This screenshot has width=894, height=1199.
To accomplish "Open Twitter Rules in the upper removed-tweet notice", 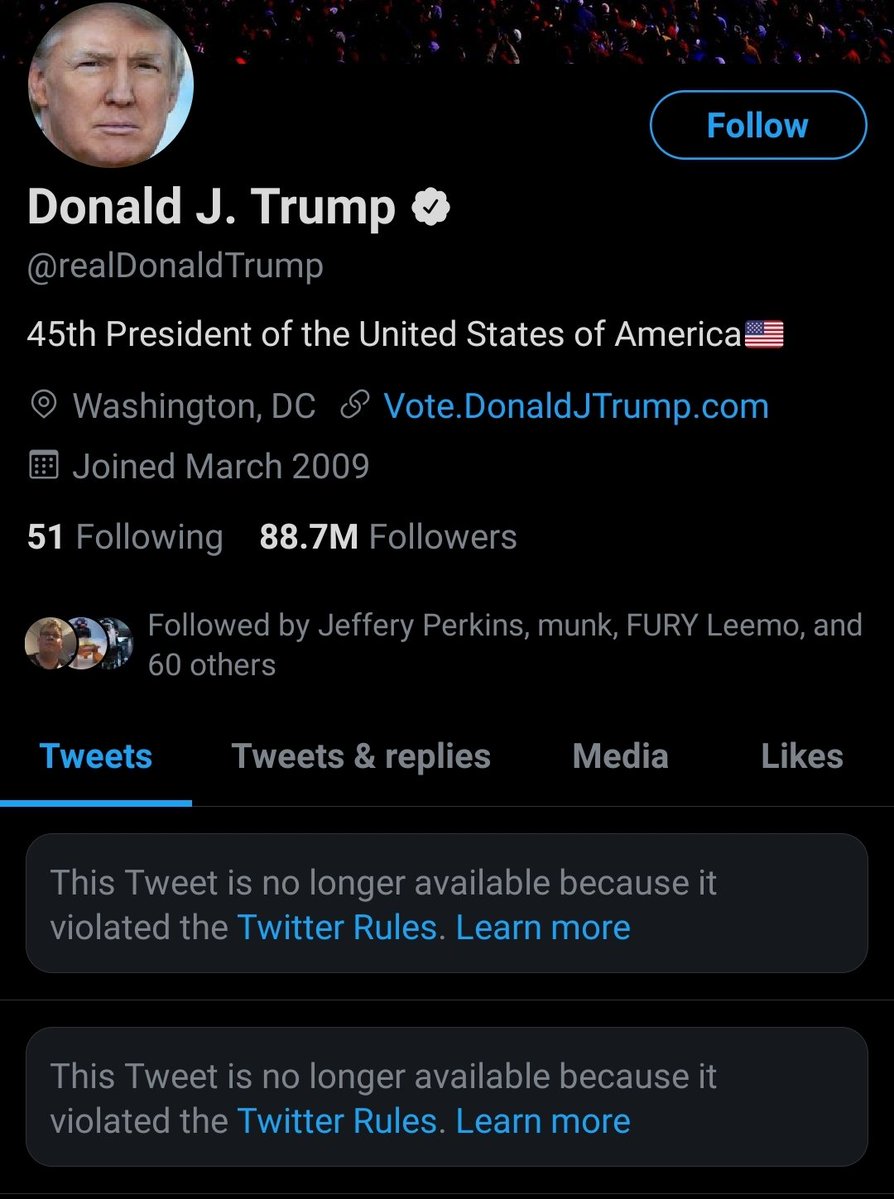I will coord(337,928).
